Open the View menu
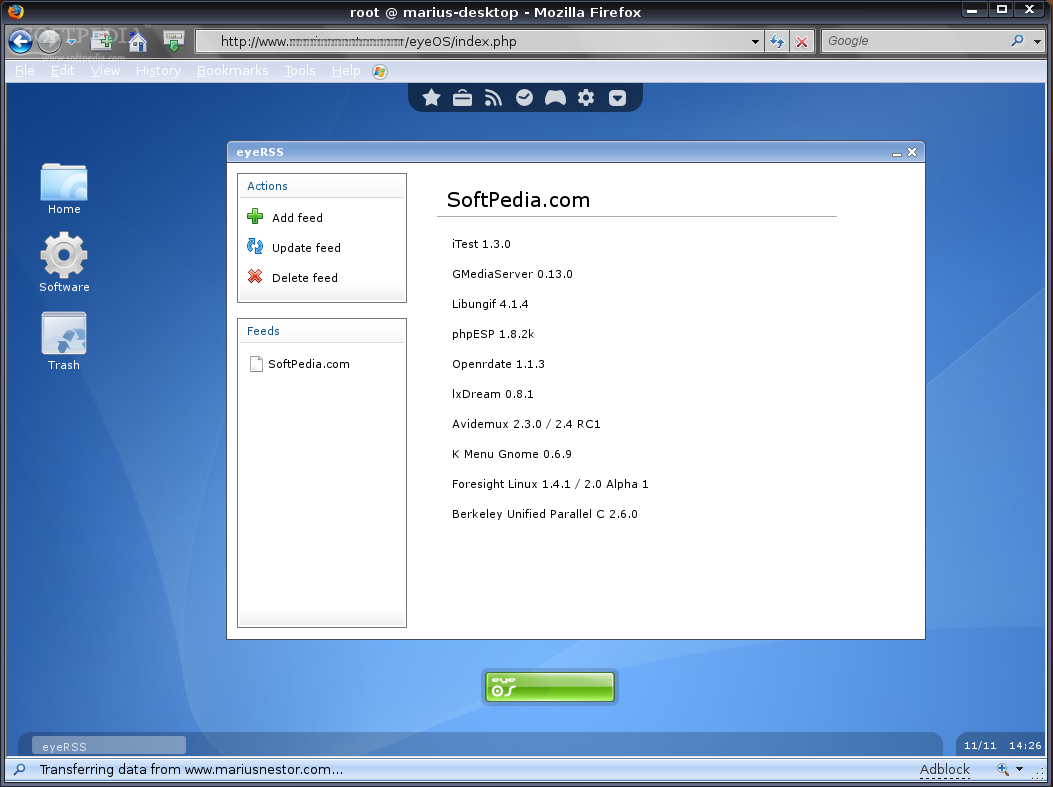The width and height of the screenshot is (1053, 787). point(105,71)
